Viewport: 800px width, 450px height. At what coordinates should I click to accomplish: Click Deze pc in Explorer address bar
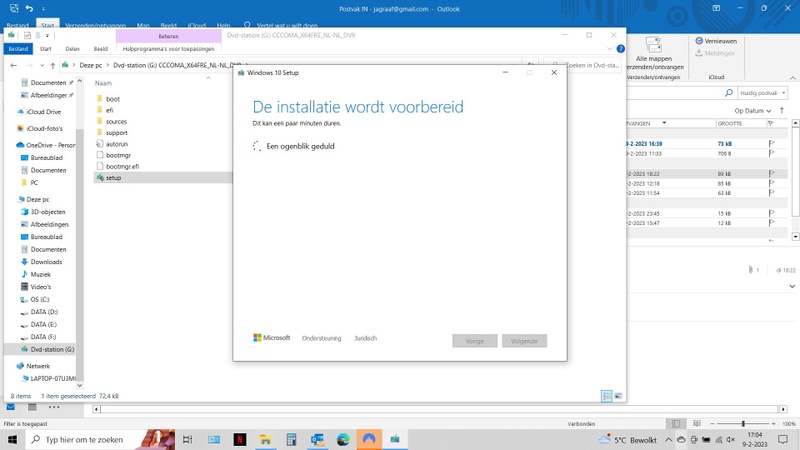(91, 65)
